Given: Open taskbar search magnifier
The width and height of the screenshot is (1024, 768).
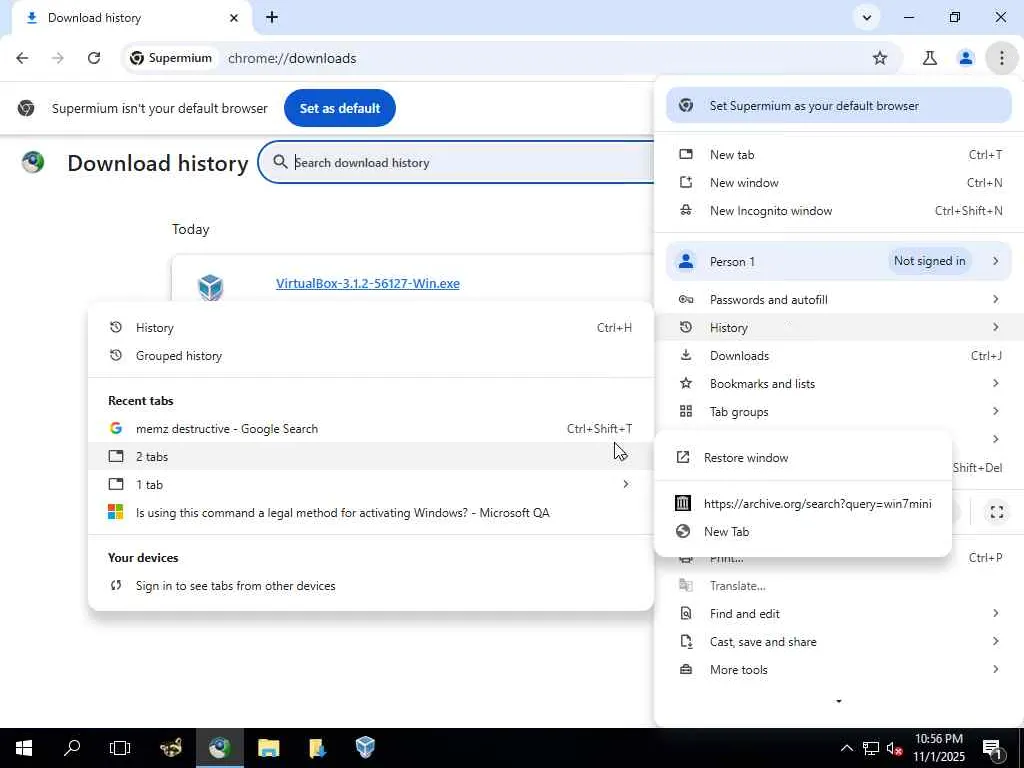Looking at the screenshot, I should [x=72, y=748].
